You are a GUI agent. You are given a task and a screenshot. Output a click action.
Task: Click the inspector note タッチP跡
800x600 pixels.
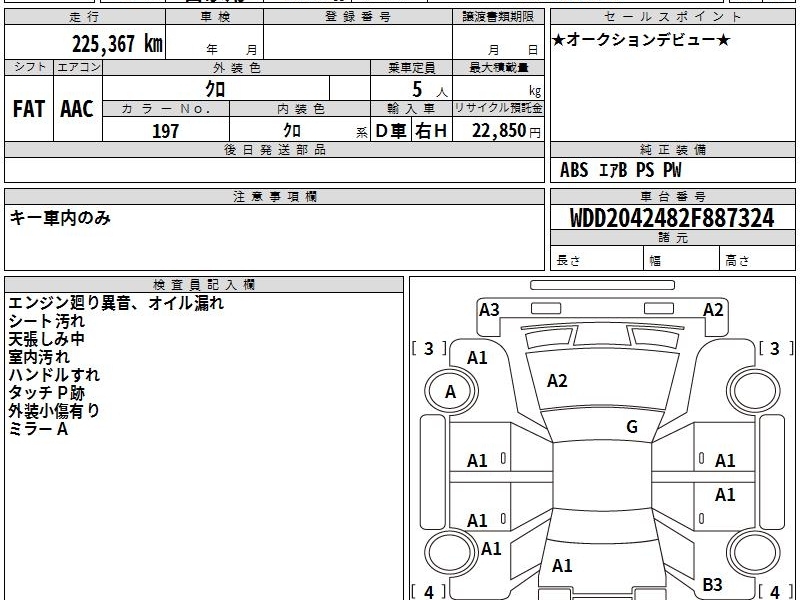(46, 393)
